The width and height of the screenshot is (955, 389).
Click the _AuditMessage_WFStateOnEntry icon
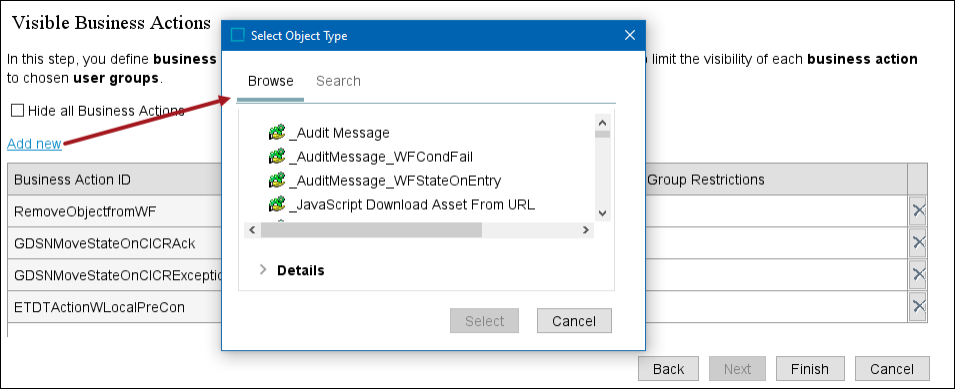(277, 180)
